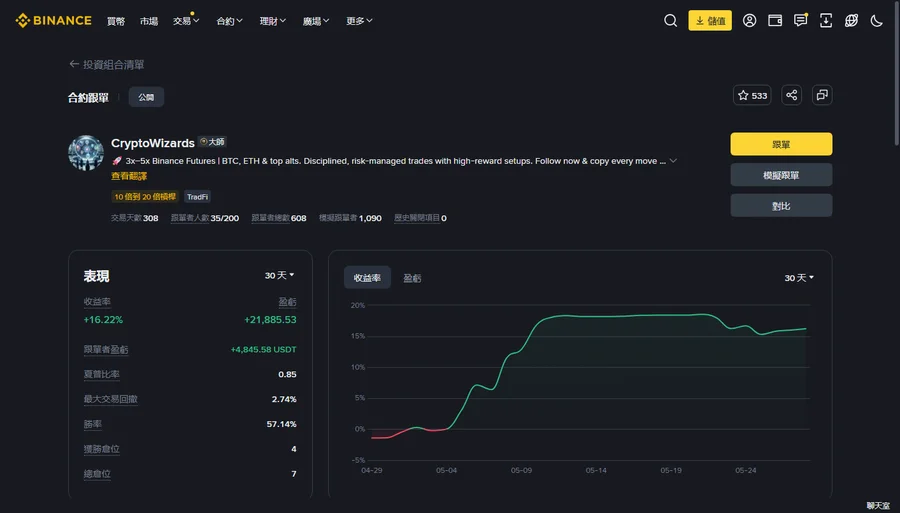Open the chart 30 天 range dropdown
Screen dimensions: 900x513
click(799, 278)
